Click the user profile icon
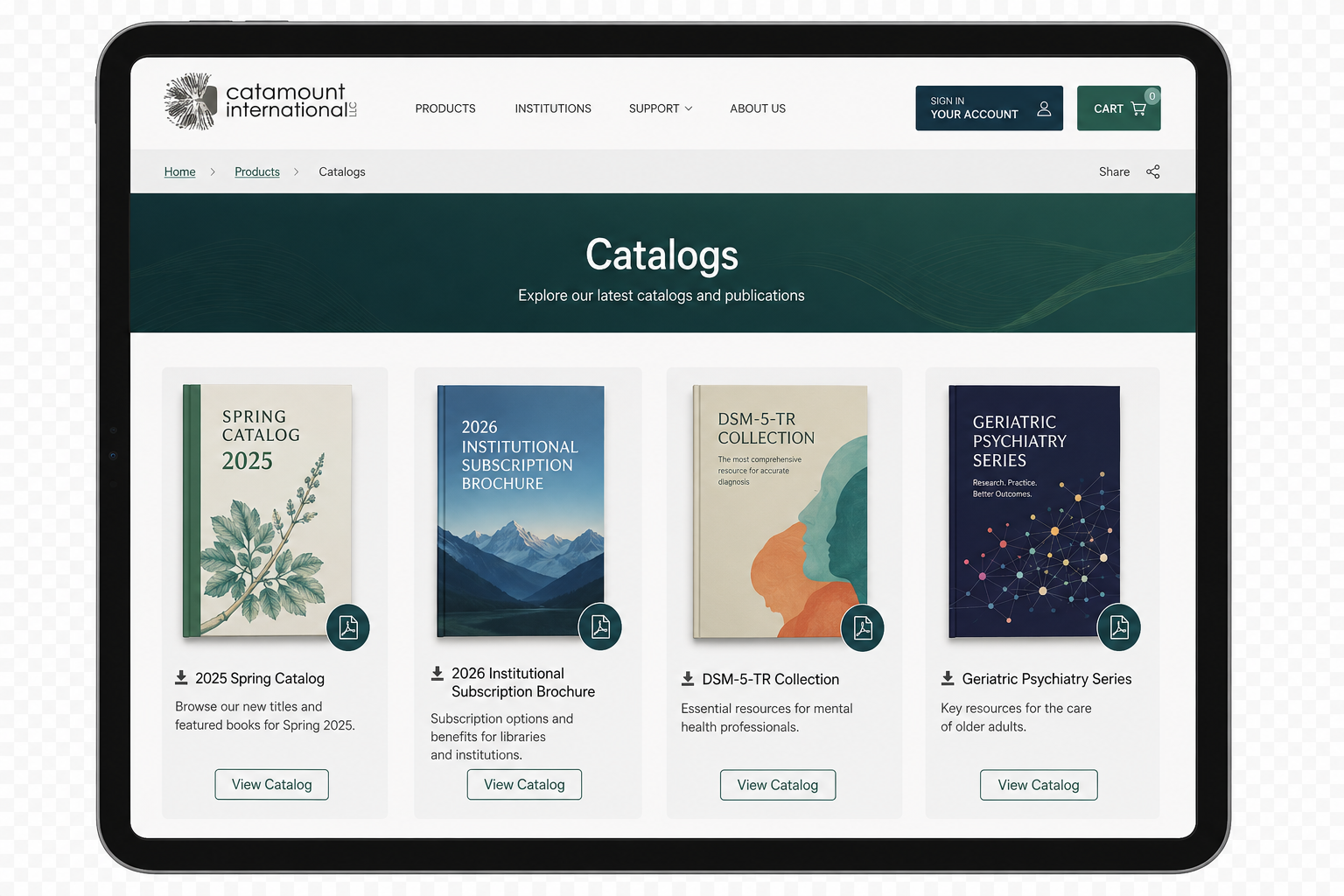This screenshot has height=896, width=1344. 1044,108
